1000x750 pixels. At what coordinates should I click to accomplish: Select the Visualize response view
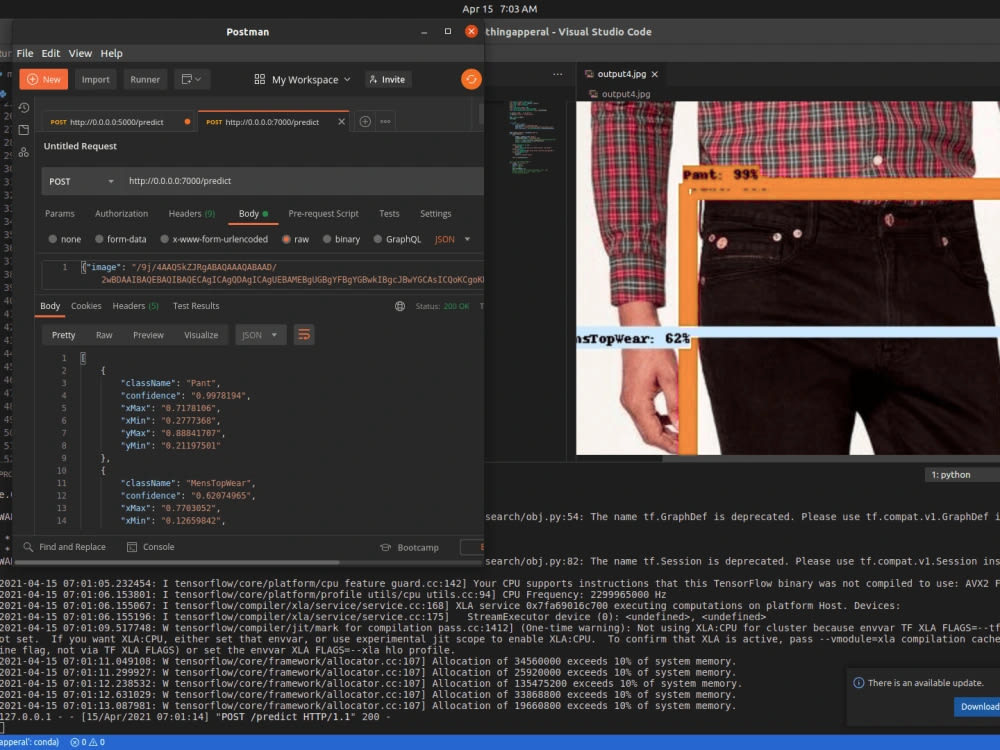point(201,335)
